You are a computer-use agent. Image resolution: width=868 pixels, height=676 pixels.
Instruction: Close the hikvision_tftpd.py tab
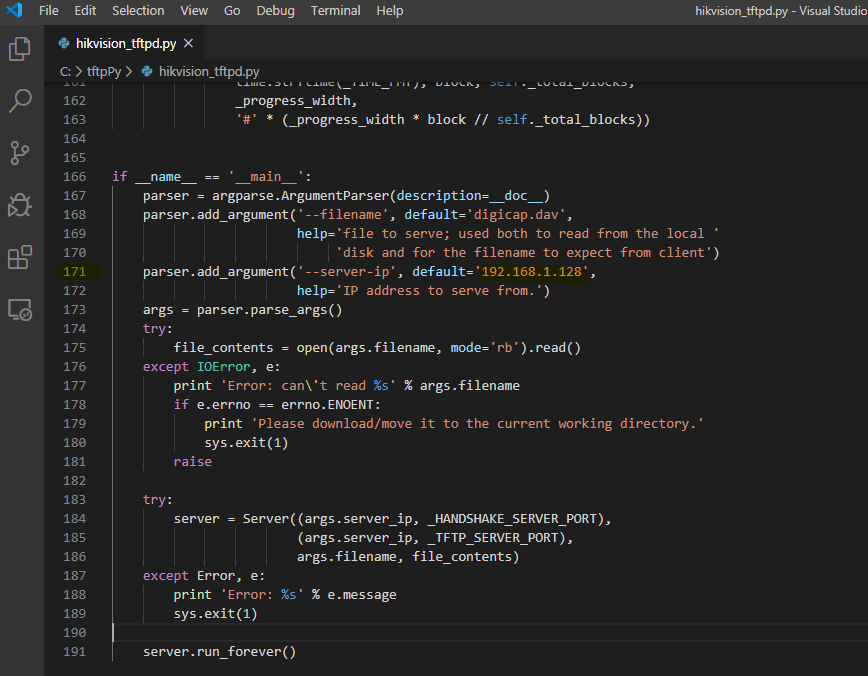click(188, 43)
